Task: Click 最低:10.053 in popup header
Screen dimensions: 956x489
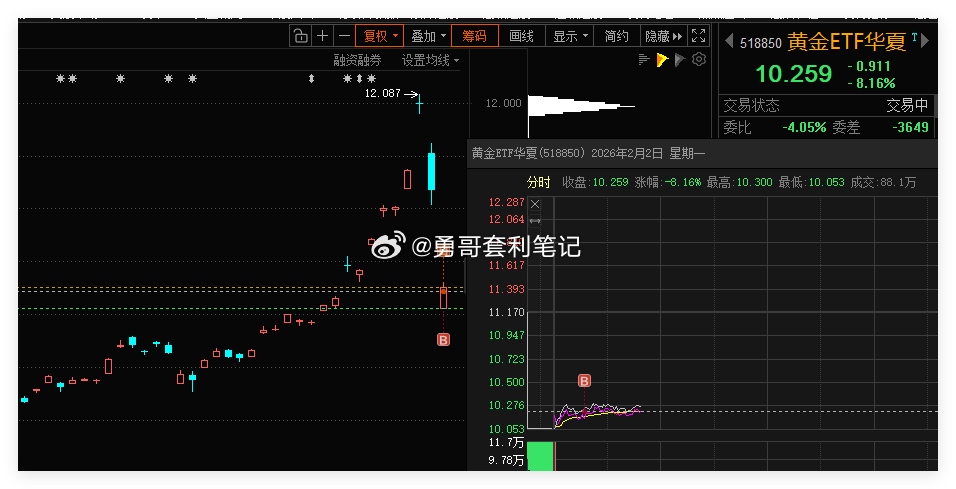Action: point(811,182)
